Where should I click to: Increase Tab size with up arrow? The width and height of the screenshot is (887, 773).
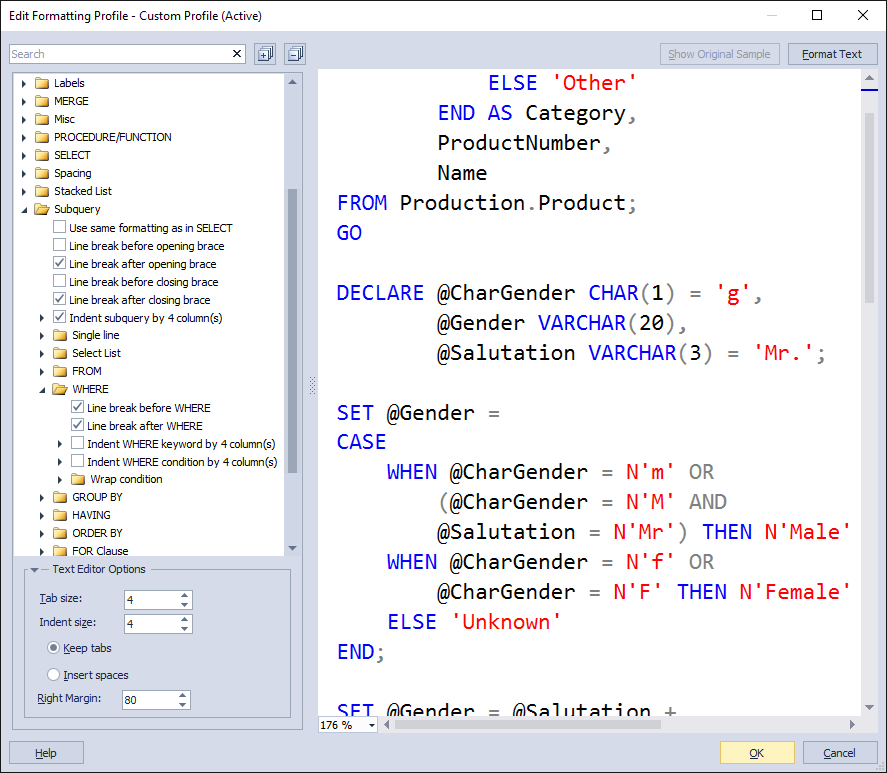pyautogui.click(x=184, y=595)
